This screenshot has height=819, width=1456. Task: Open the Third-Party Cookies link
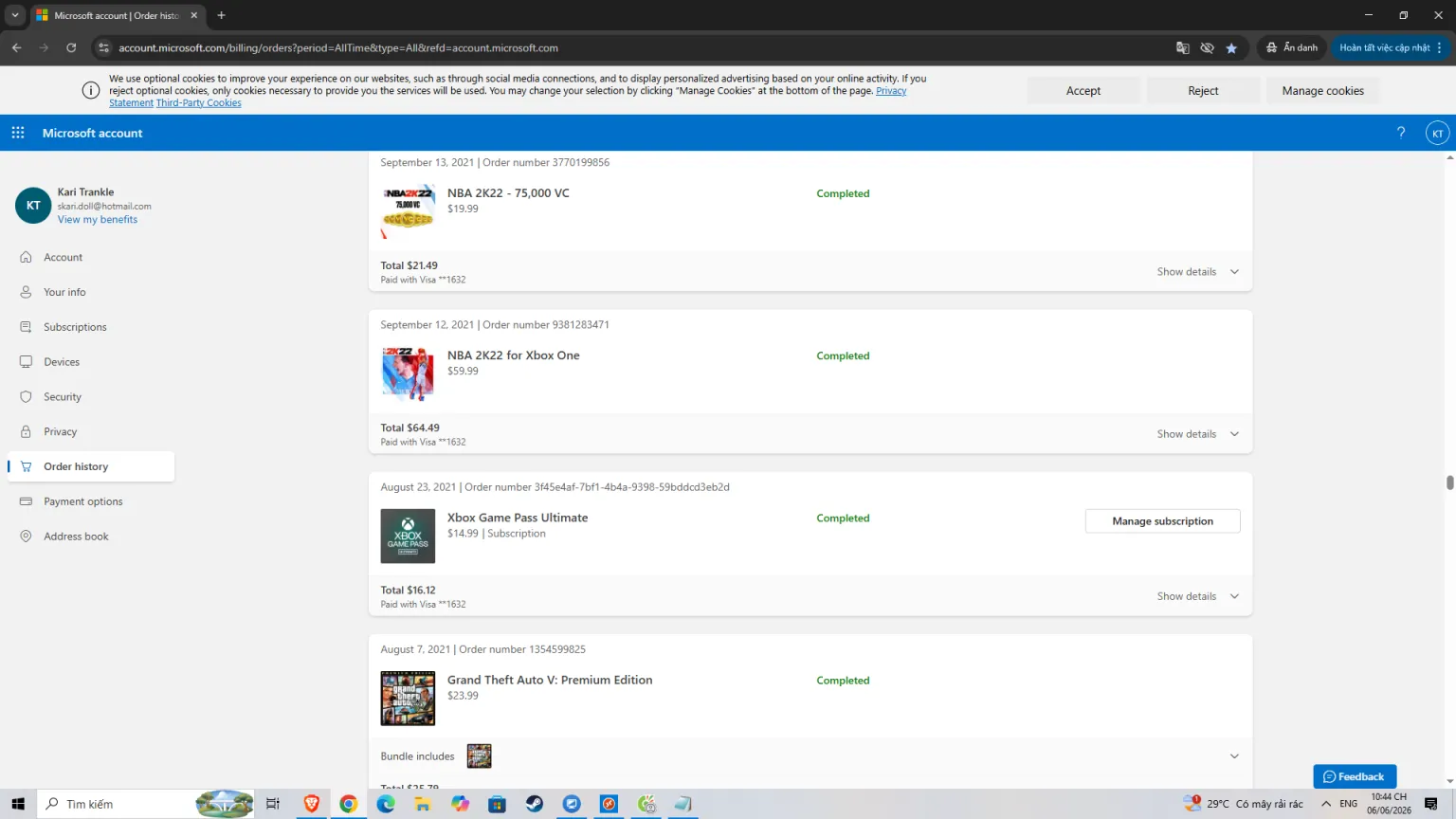pyautogui.click(x=199, y=103)
